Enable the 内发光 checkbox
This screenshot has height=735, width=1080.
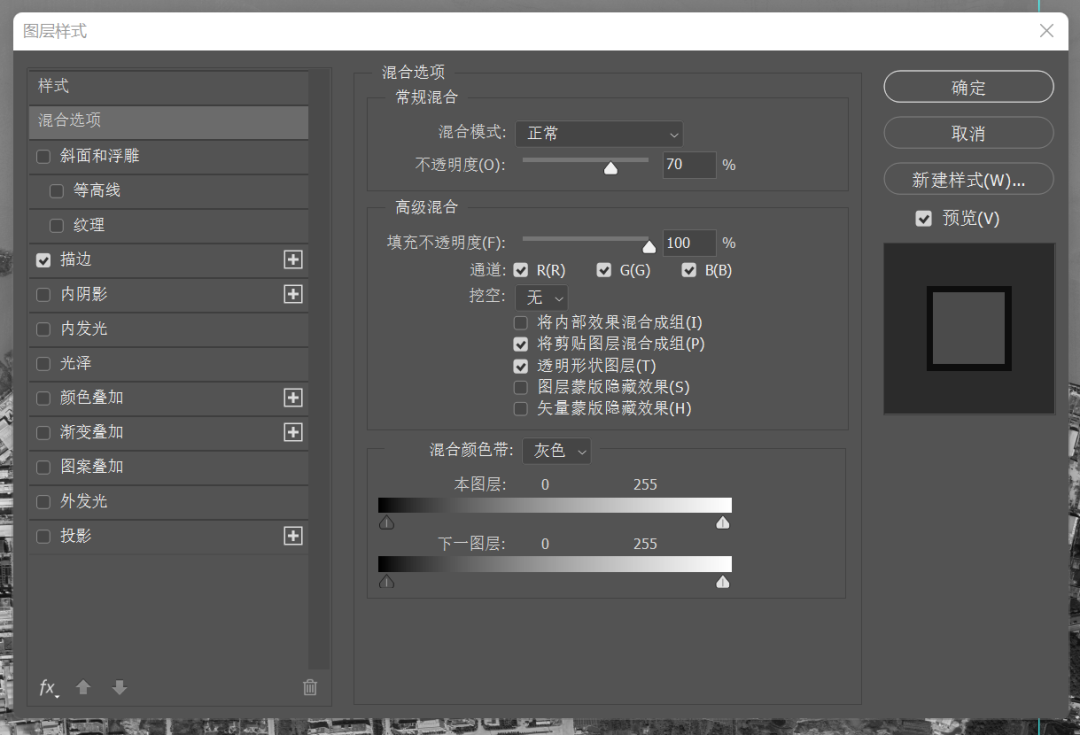coord(43,329)
